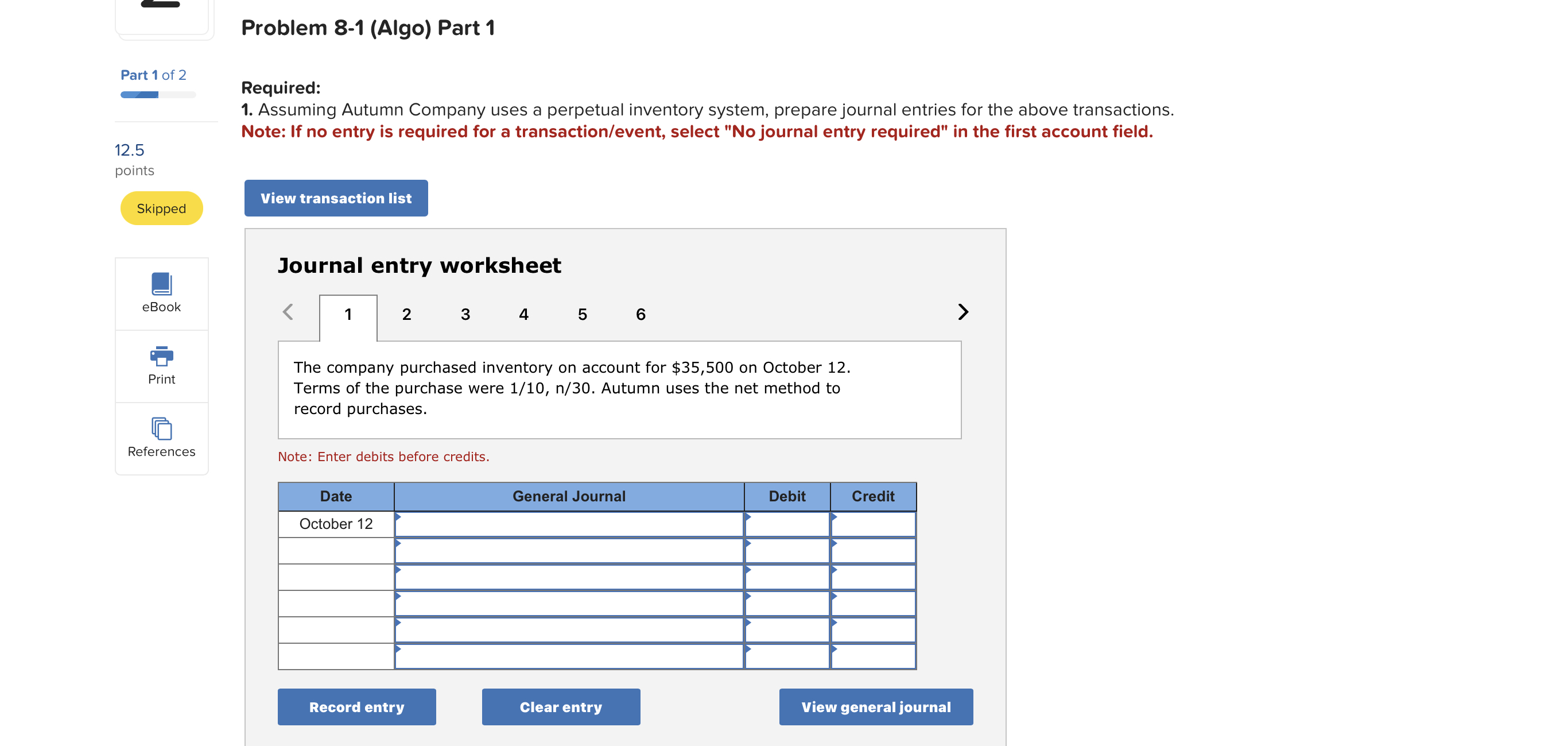
Task: Click first row Credit amount field
Action: point(873,524)
